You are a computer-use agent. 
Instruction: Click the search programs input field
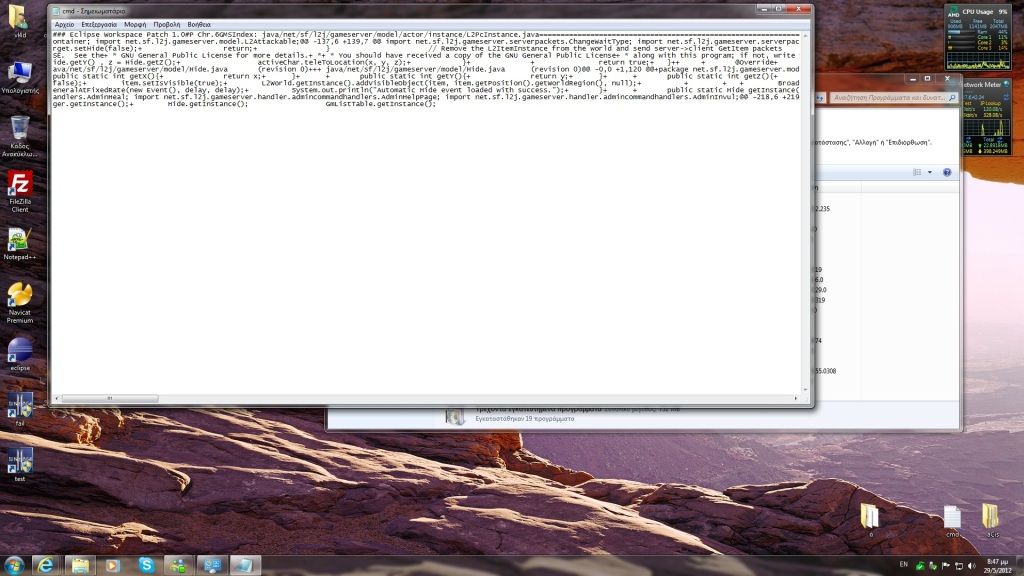[x=880, y=97]
